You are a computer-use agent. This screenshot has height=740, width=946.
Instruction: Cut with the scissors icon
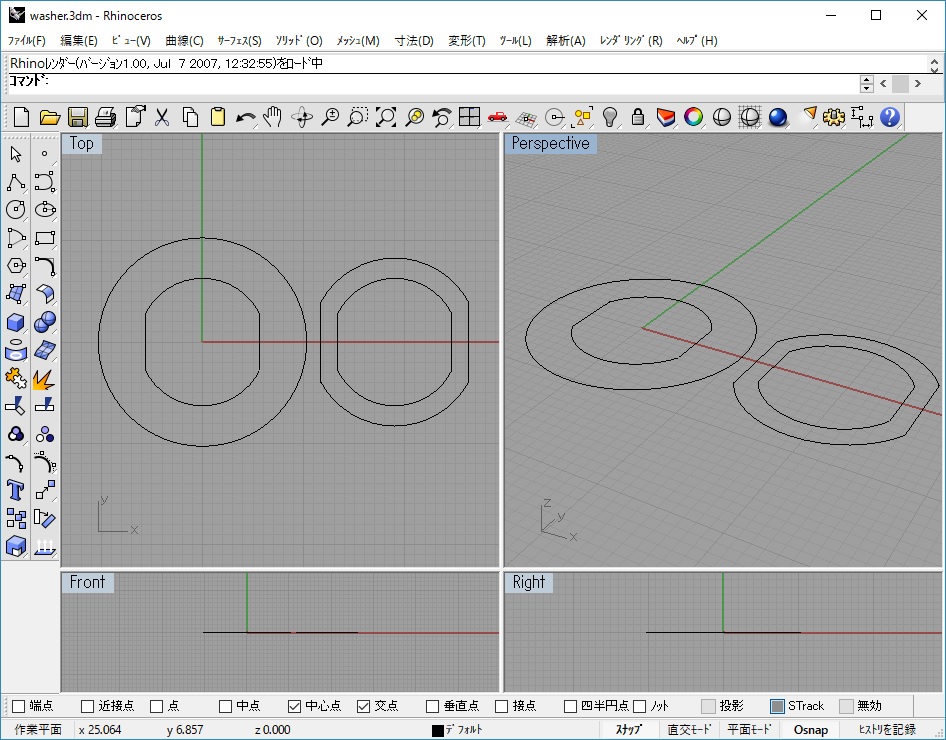162,117
